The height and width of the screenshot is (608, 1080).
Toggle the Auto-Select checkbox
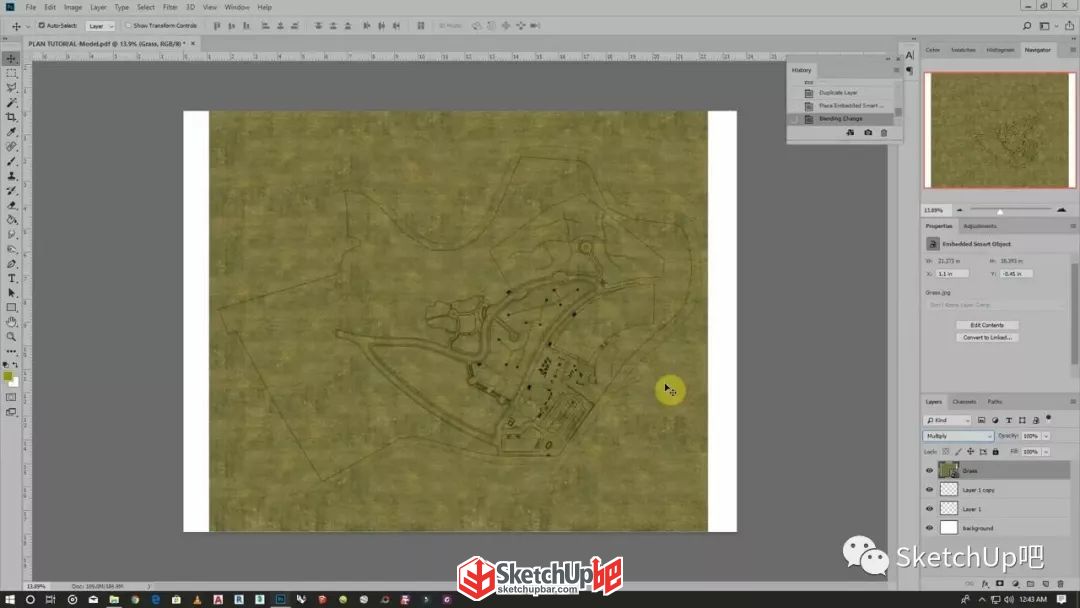tap(41, 25)
